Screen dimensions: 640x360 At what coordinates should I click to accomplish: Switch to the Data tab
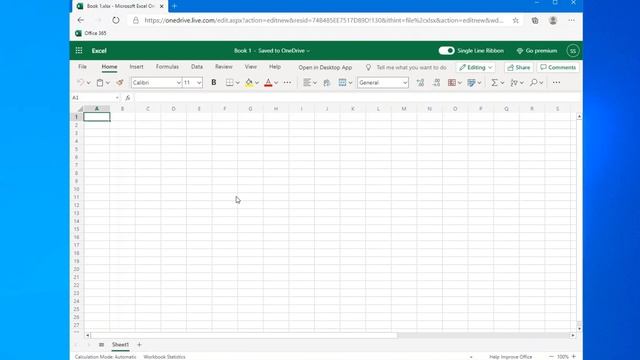point(197,67)
